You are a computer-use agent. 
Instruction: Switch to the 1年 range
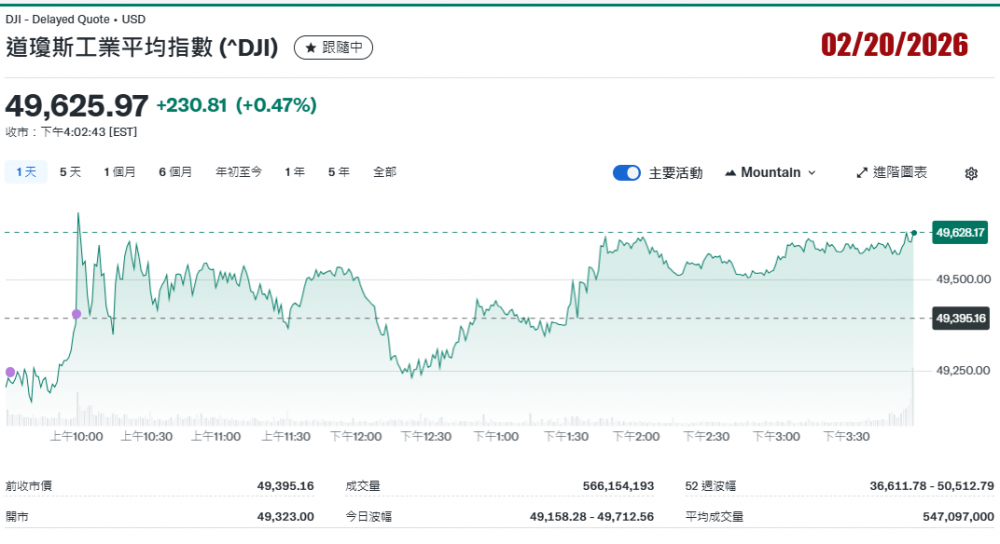click(294, 172)
